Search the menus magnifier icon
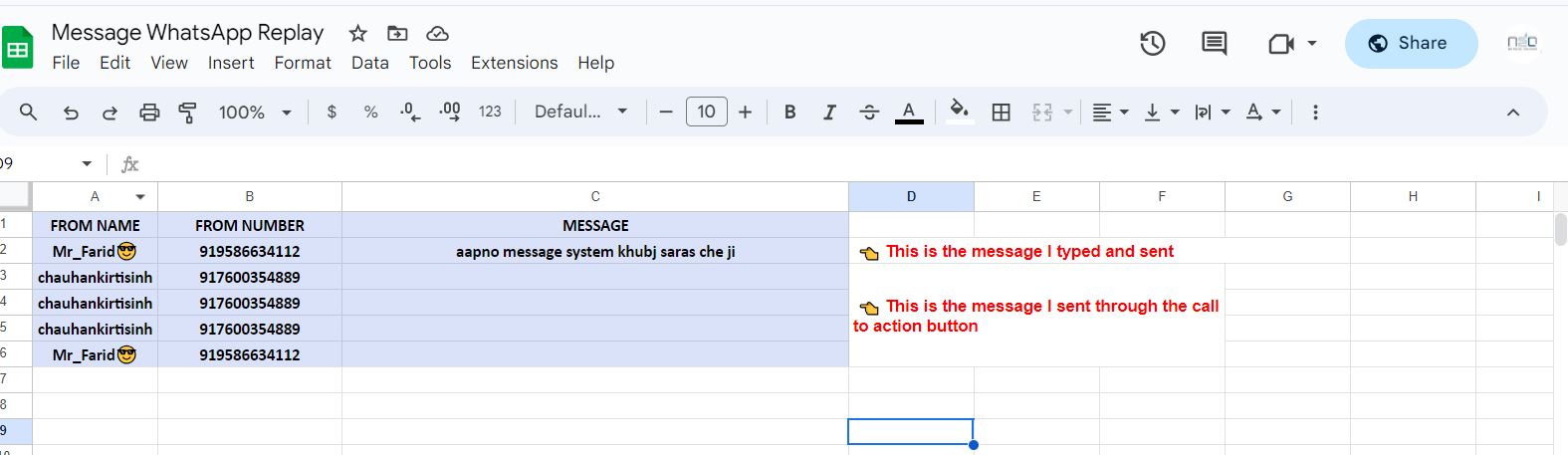Image resolution: width=1568 pixels, height=455 pixels. pyautogui.click(x=29, y=112)
